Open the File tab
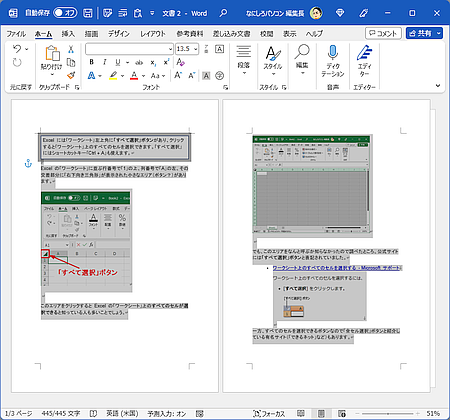 coord(16,34)
